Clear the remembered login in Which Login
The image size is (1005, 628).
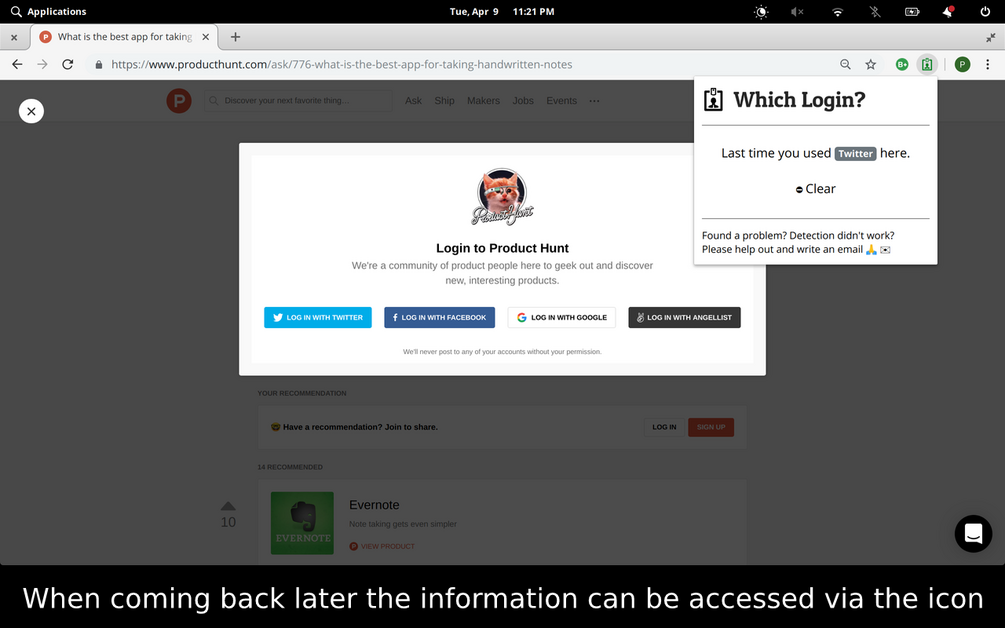pyautogui.click(x=815, y=189)
